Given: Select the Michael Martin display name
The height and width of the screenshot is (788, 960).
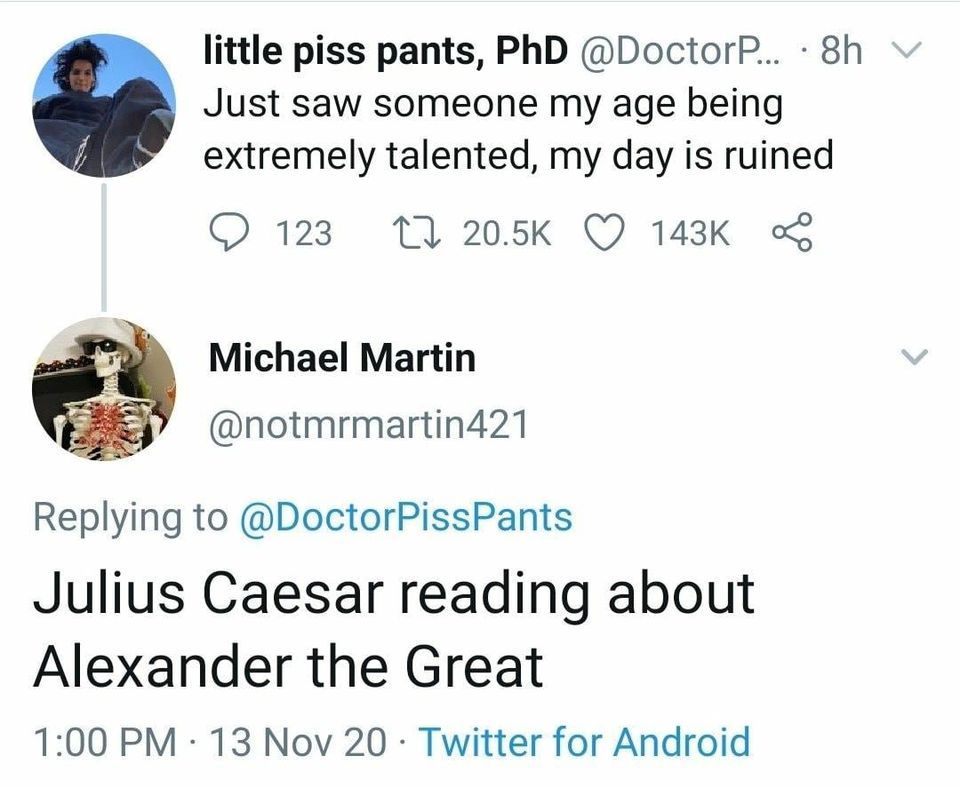Looking at the screenshot, I should [x=341, y=356].
